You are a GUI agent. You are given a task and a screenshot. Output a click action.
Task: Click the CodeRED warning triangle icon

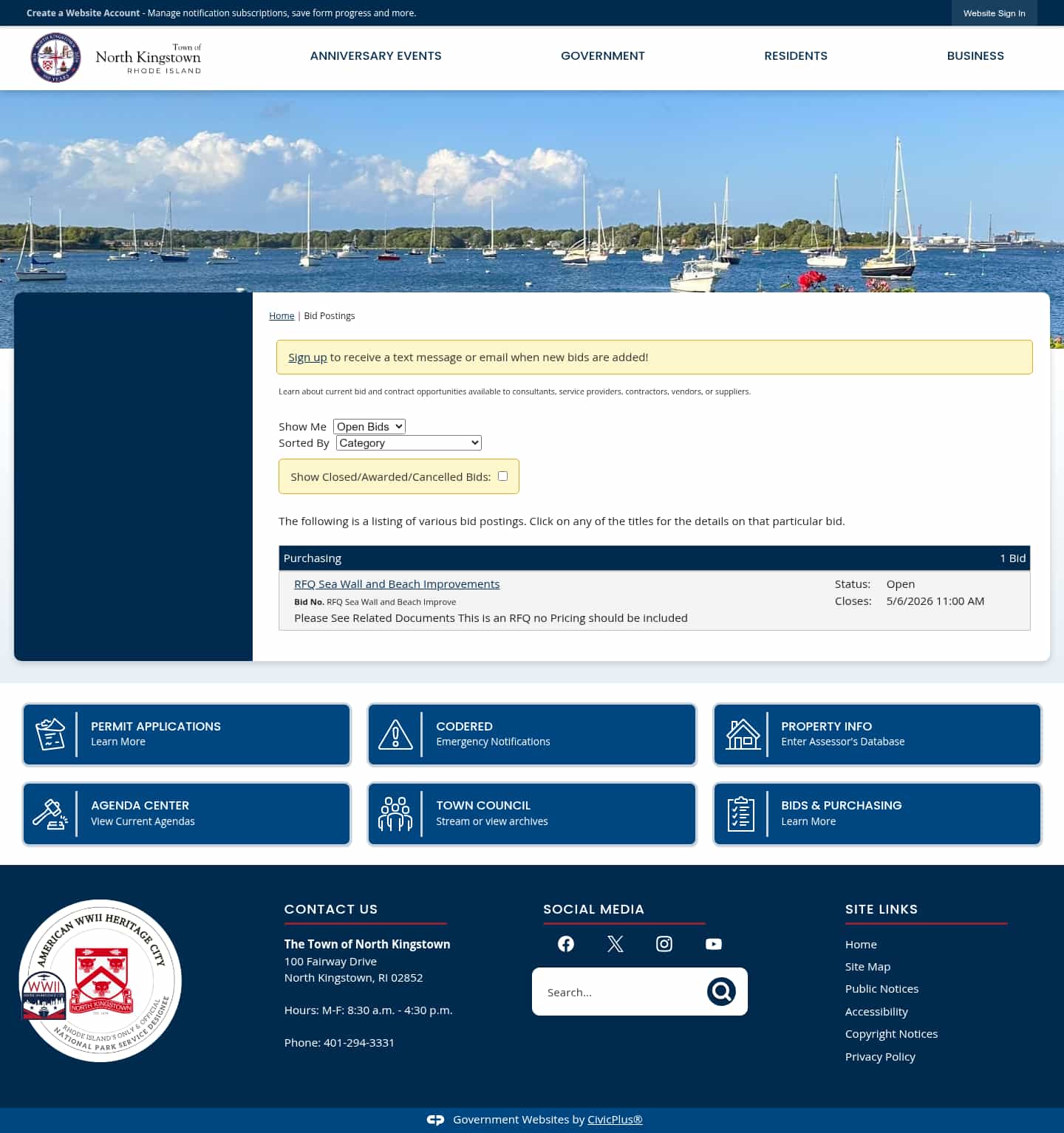(396, 733)
